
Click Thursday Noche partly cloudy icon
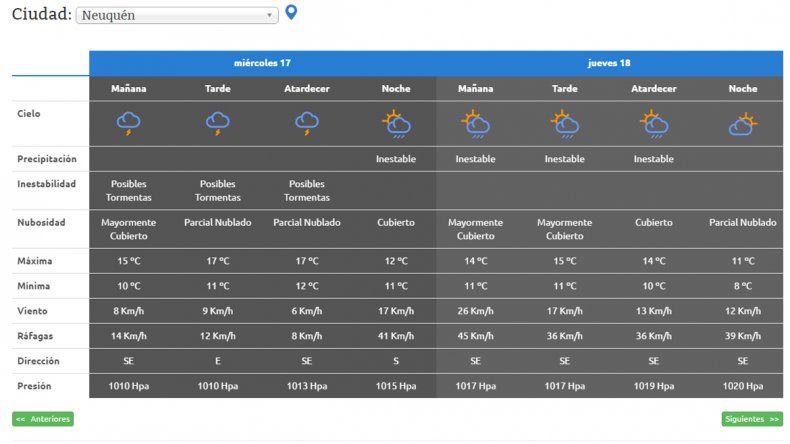[x=742, y=124]
